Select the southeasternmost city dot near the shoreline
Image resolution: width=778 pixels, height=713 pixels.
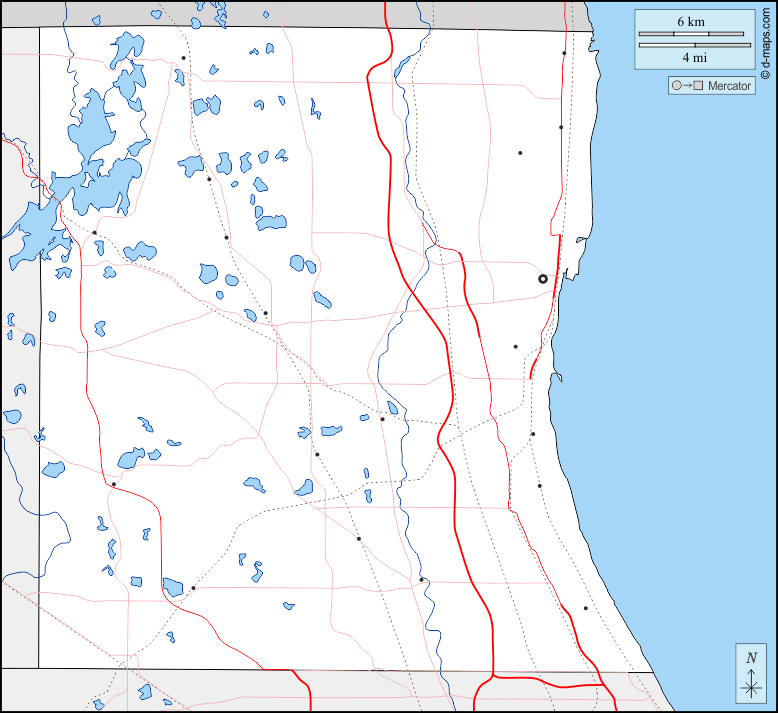pos(586,608)
